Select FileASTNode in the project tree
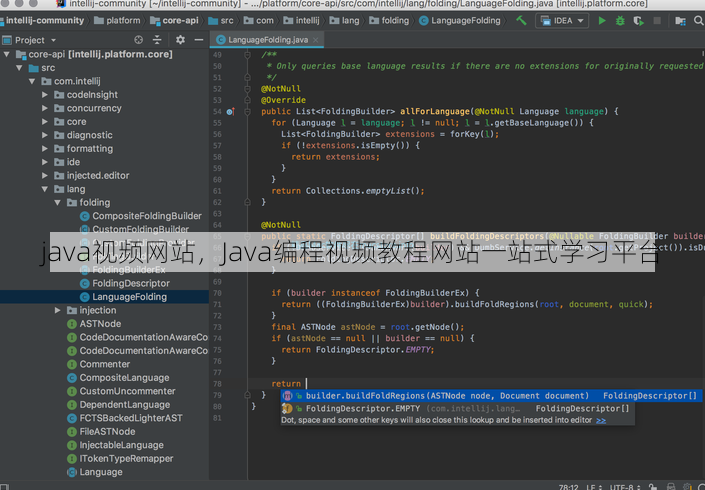Screen dimensions: 705x490 click(x=101, y=432)
